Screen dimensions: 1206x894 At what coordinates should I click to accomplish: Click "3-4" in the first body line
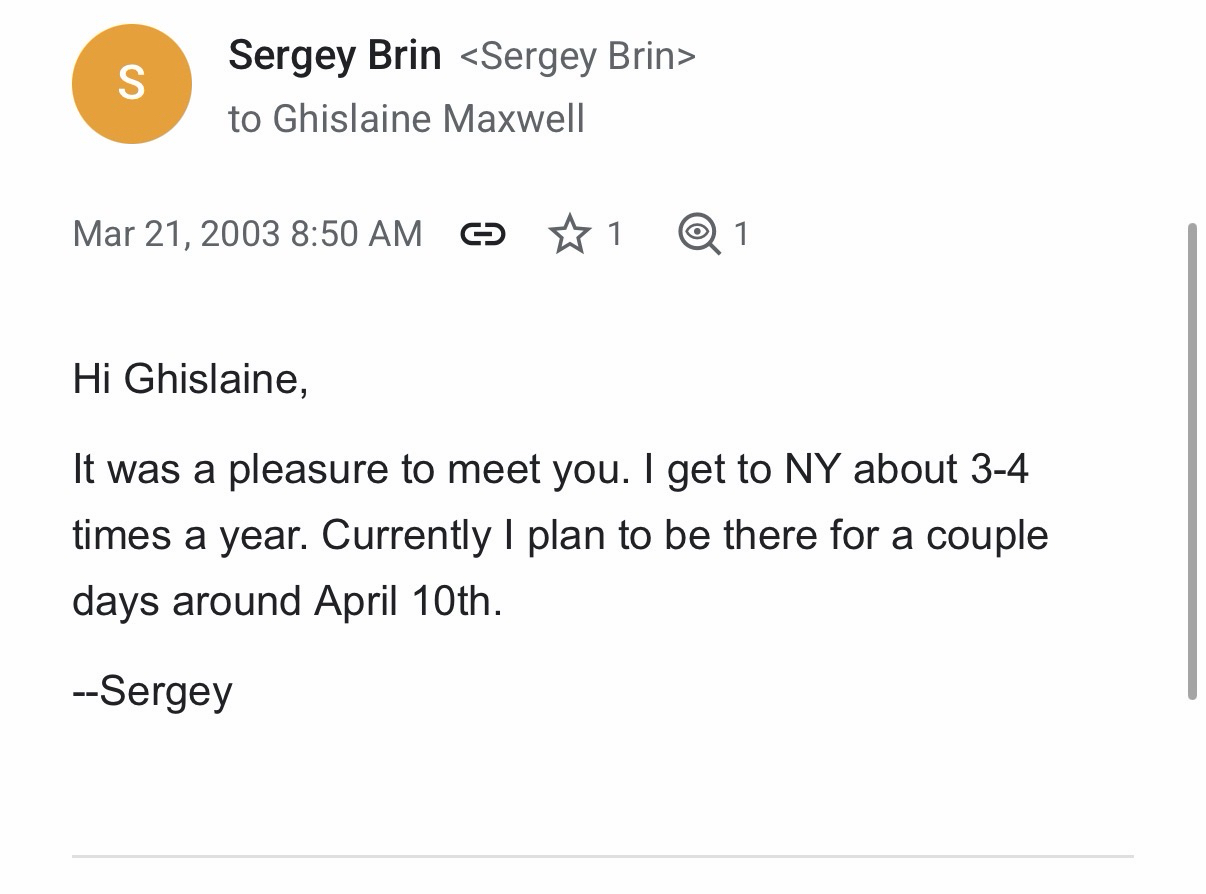[999, 469]
